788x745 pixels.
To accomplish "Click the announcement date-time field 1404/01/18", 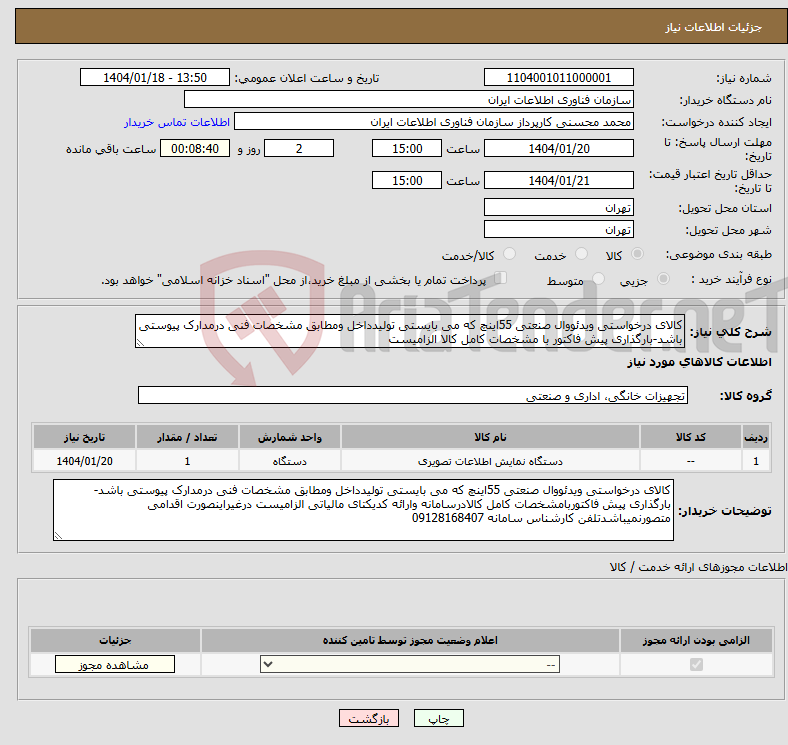I will 155,77.
